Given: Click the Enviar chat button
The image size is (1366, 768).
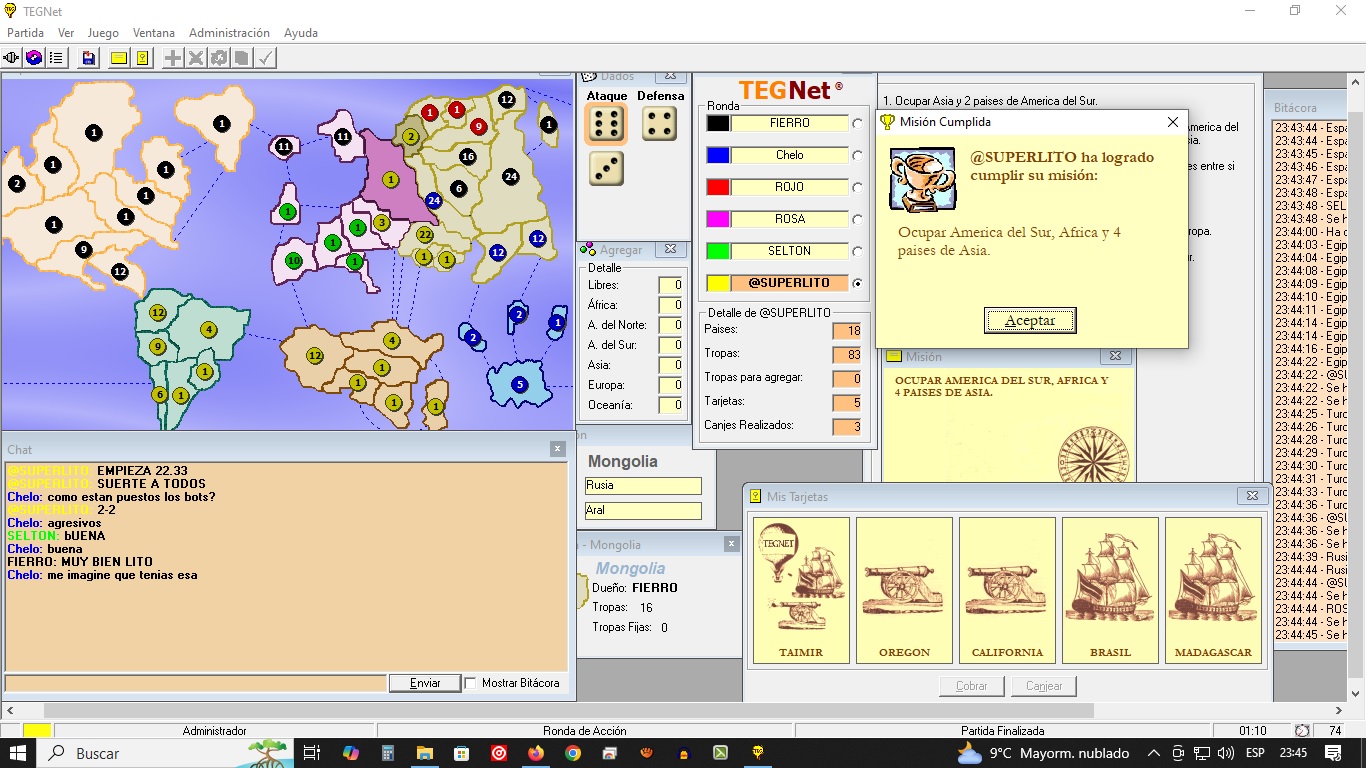Looking at the screenshot, I should (425, 683).
